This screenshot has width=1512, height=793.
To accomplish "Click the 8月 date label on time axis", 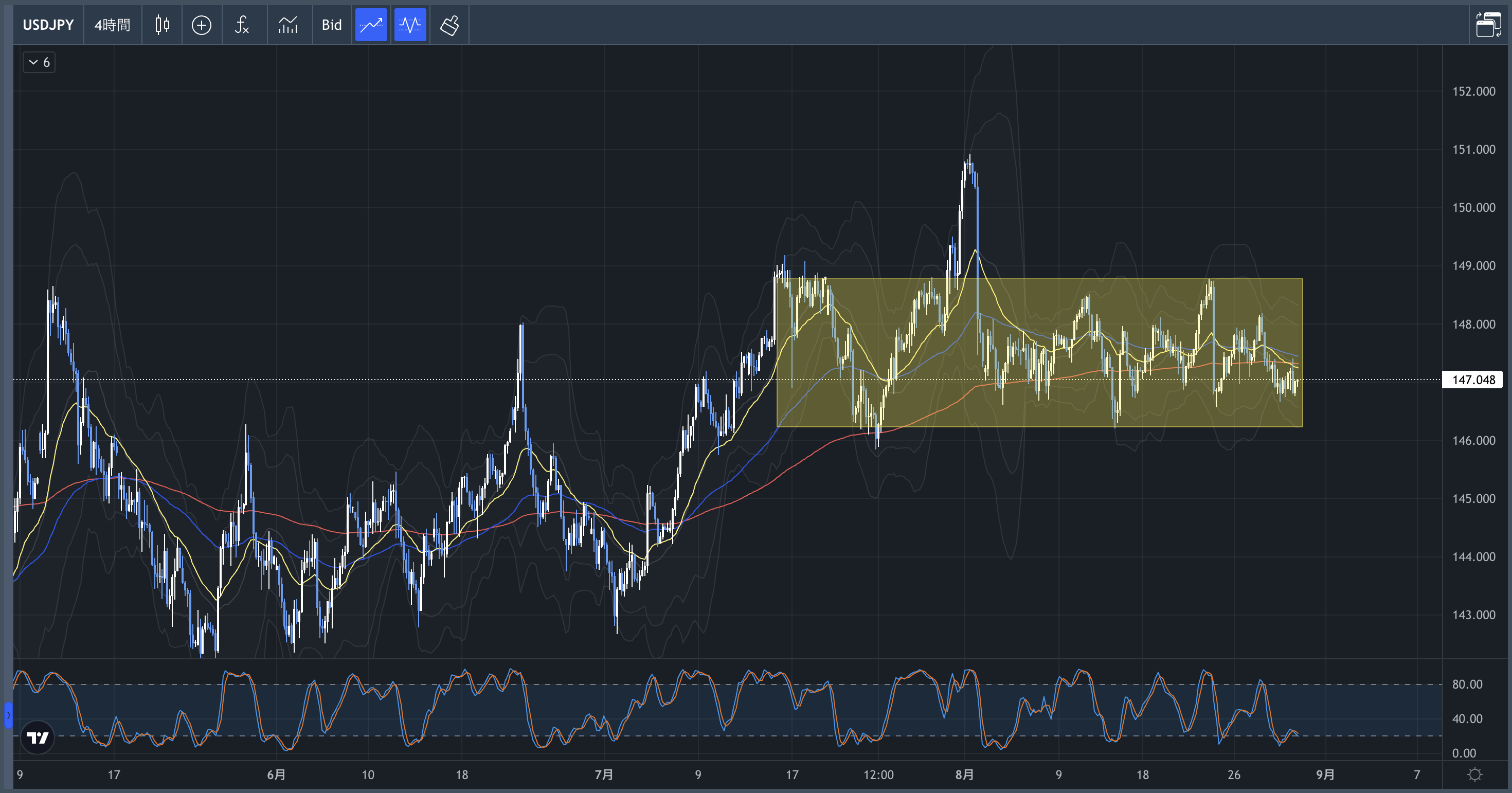I will [964, 775].
